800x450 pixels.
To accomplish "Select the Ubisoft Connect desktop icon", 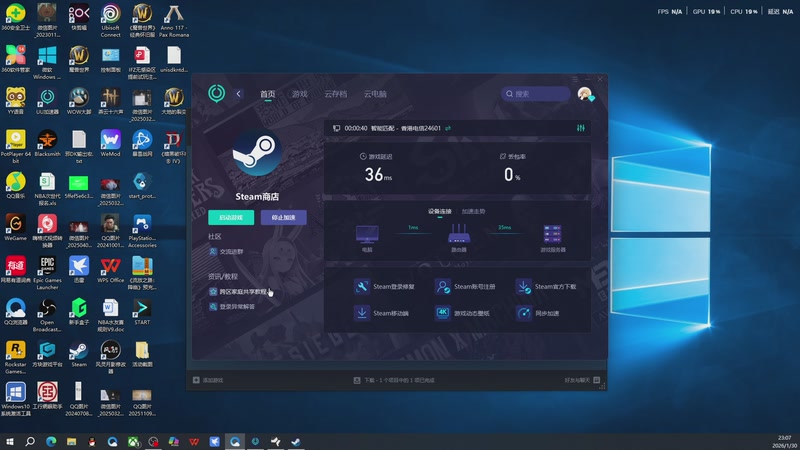I will click(x=111, y=20).
